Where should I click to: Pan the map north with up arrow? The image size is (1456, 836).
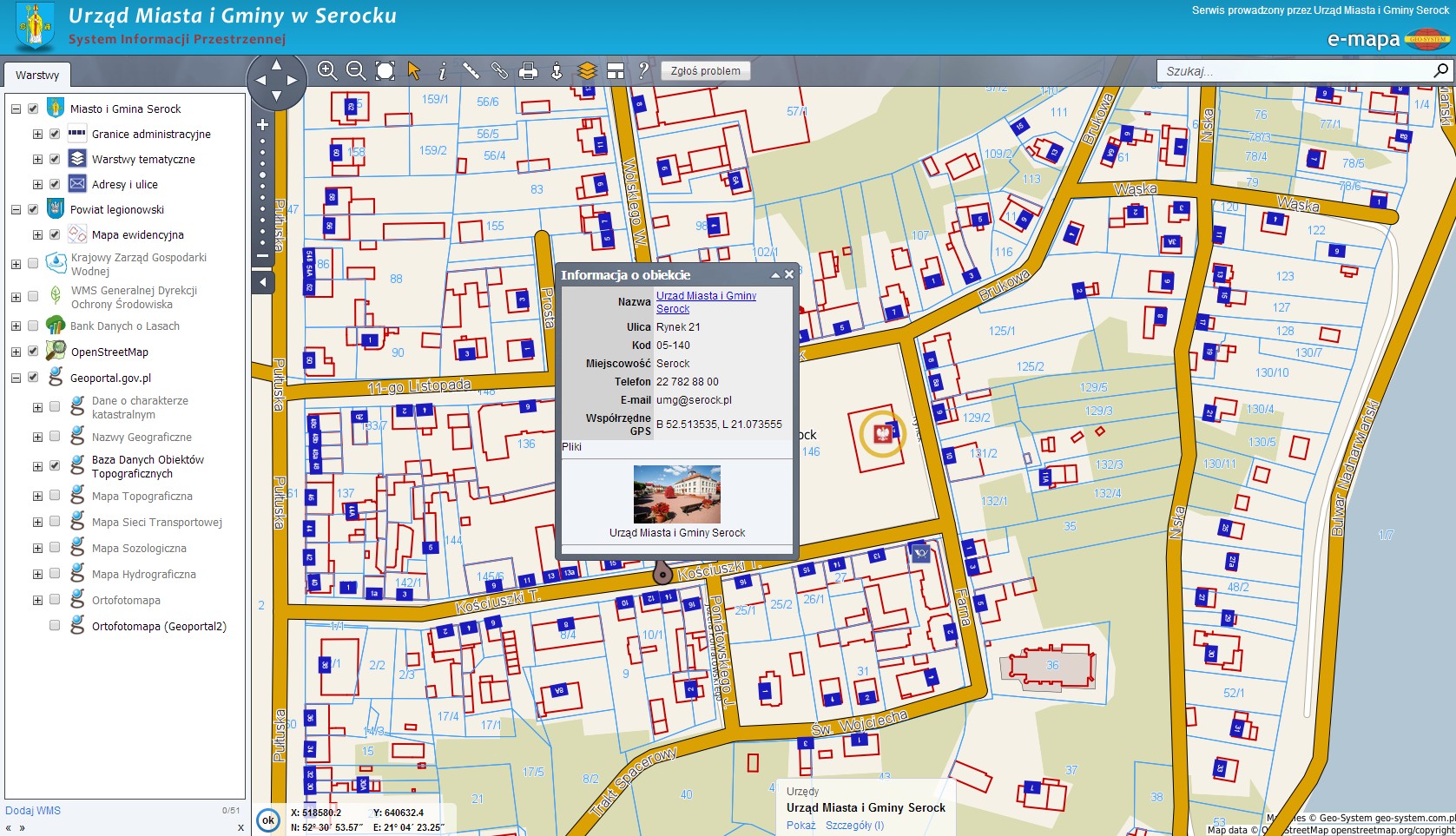276,64
